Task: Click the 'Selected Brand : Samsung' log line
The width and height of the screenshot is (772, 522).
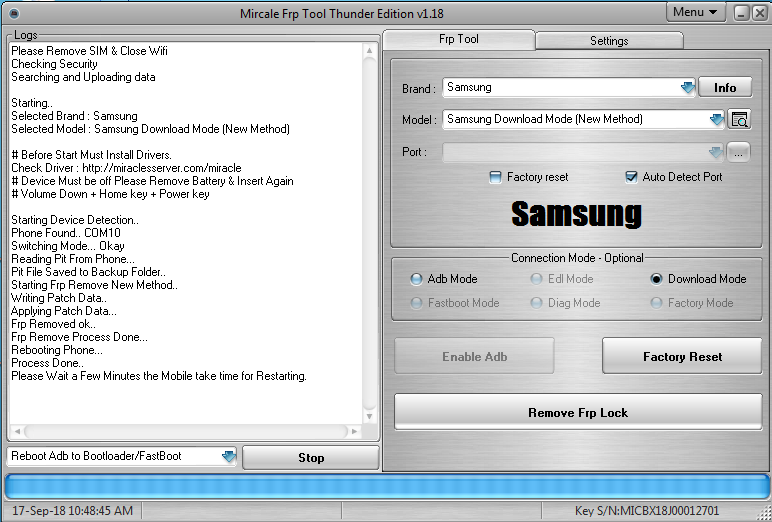Action: pos(74,116)
